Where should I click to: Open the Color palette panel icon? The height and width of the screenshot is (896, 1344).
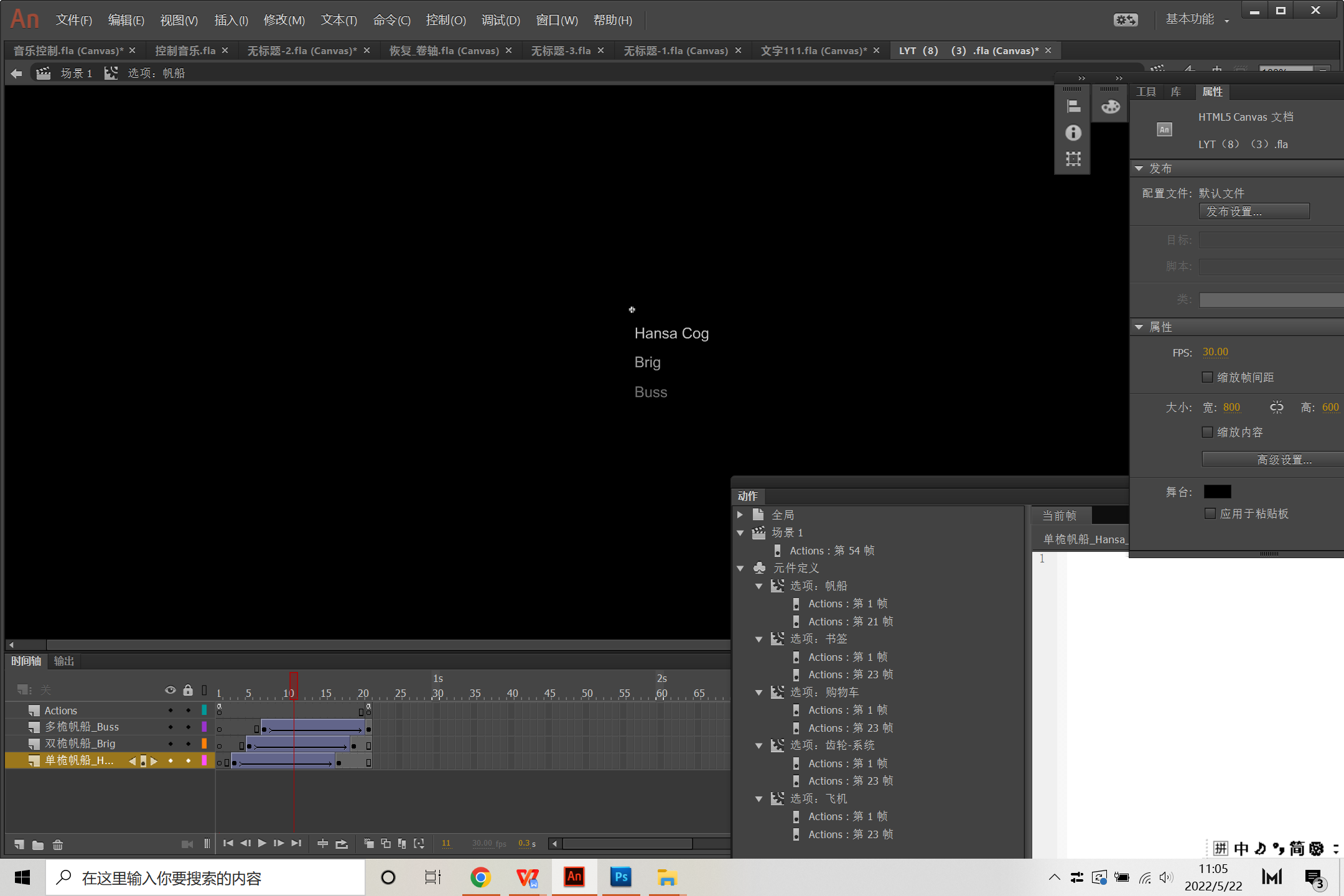pos(1110,106)
